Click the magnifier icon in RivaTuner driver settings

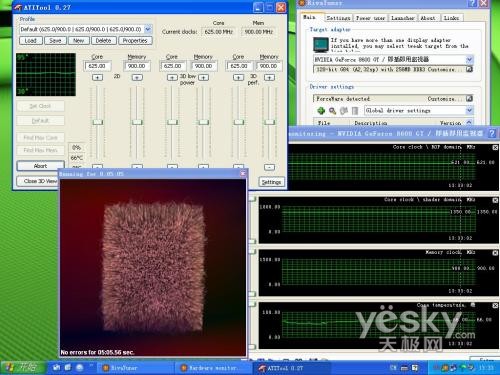click(332, 111)
